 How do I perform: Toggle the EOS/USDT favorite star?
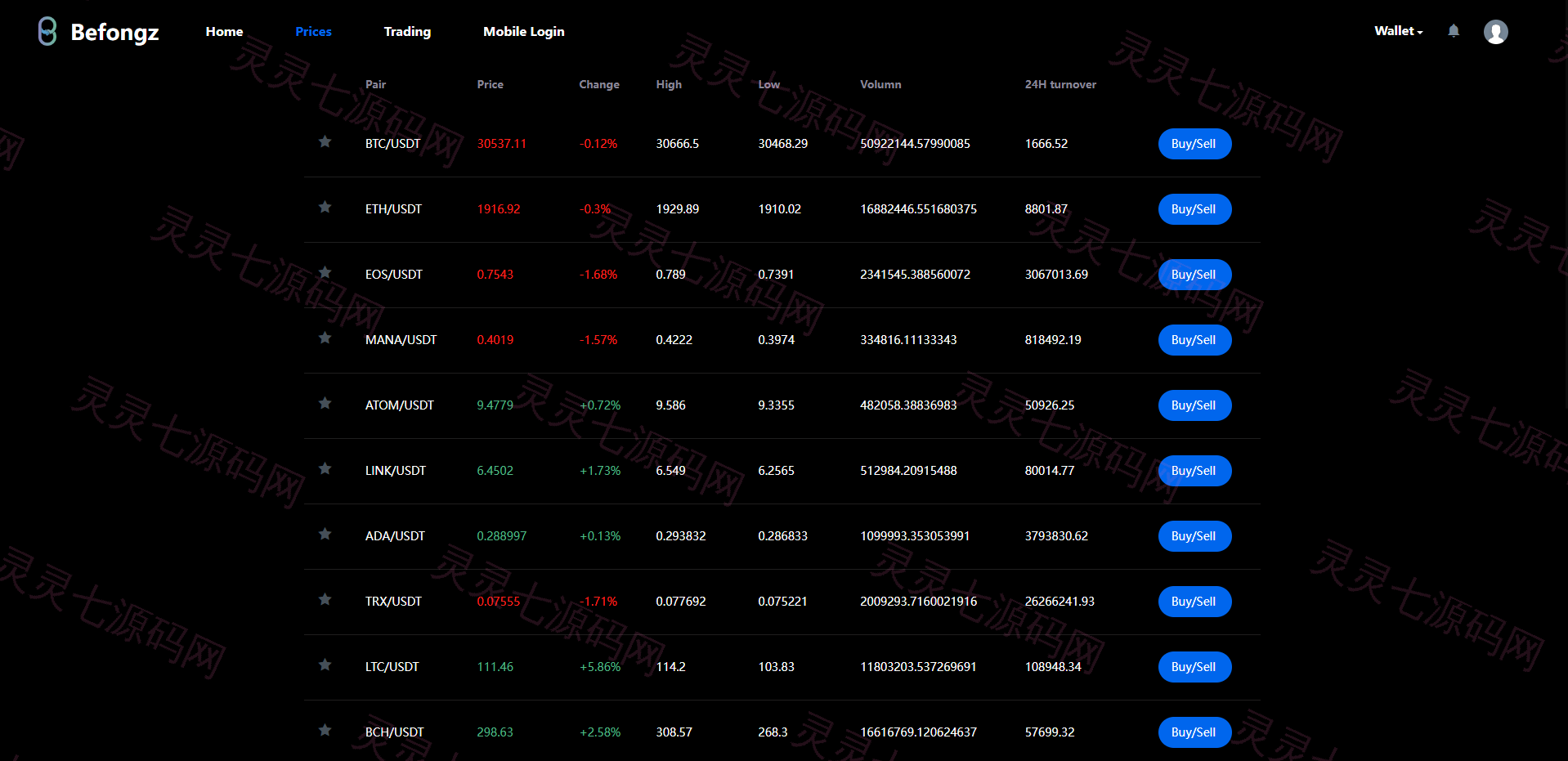pos(325,273)
